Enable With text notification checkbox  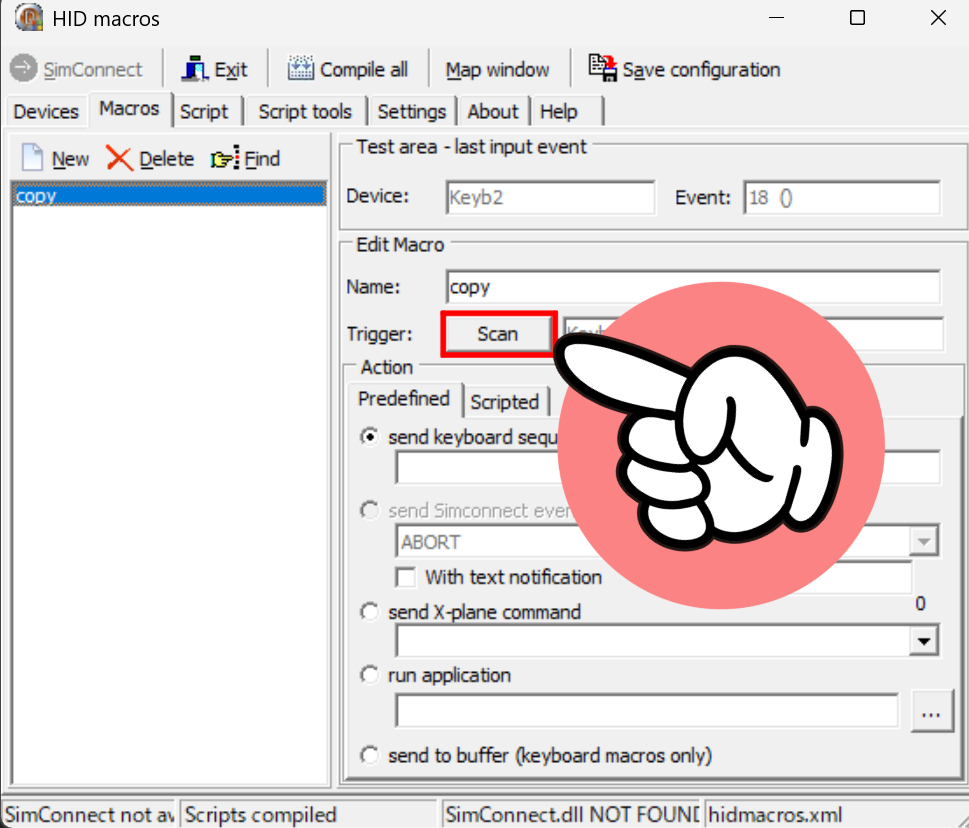406,577
